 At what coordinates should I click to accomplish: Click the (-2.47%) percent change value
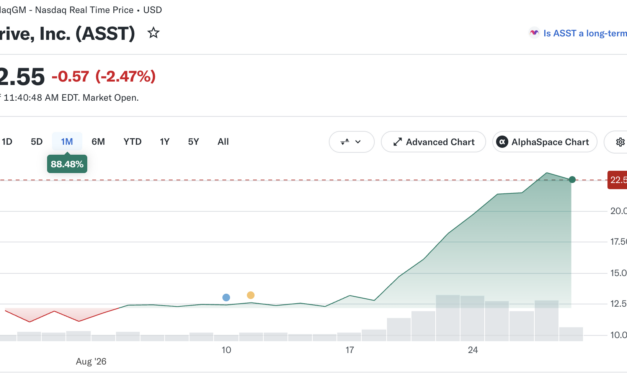click(x=126, y=76)
